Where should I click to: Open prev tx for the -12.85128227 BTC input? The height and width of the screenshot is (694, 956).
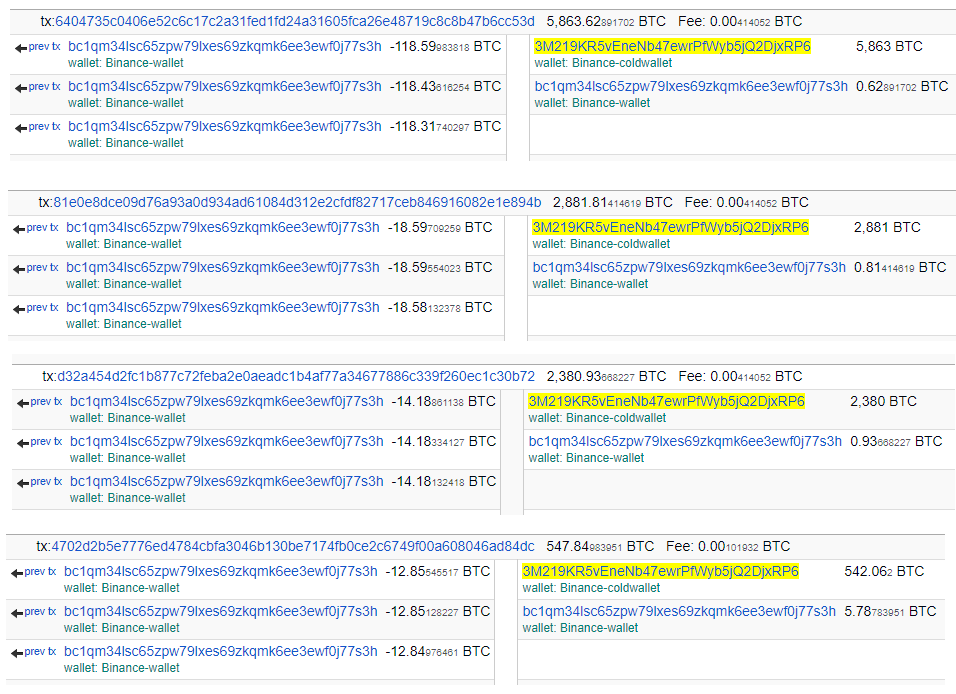(33, 612)
